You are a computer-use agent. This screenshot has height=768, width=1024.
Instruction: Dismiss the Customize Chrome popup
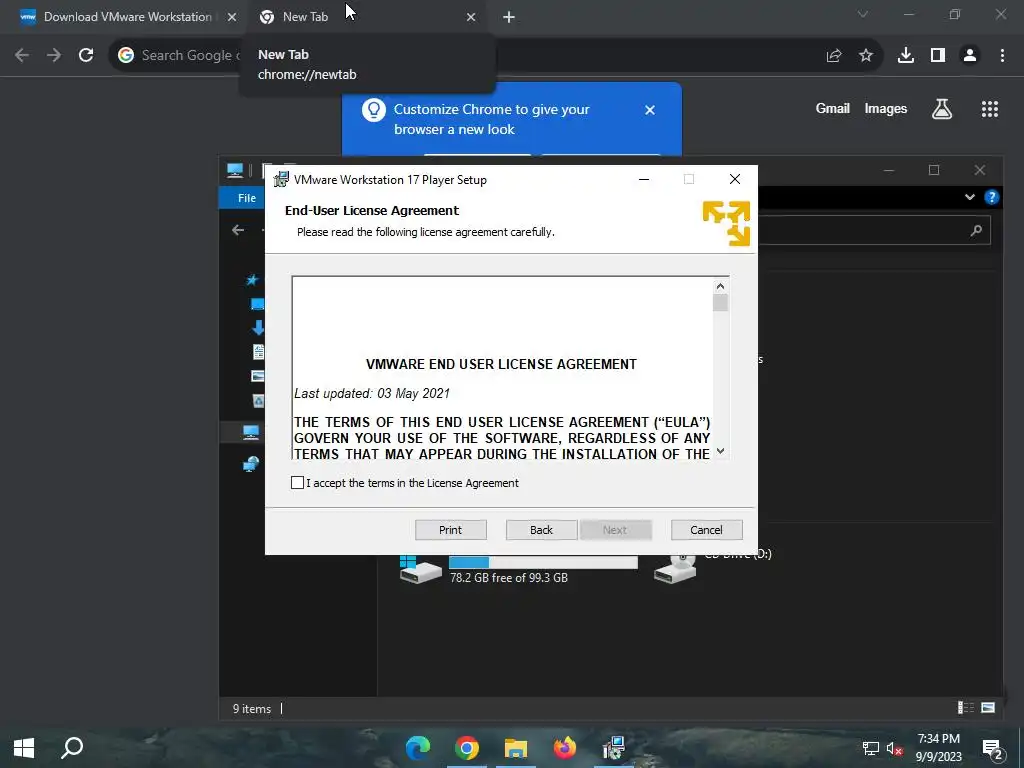pyautogui.click(x=650, y=110)
